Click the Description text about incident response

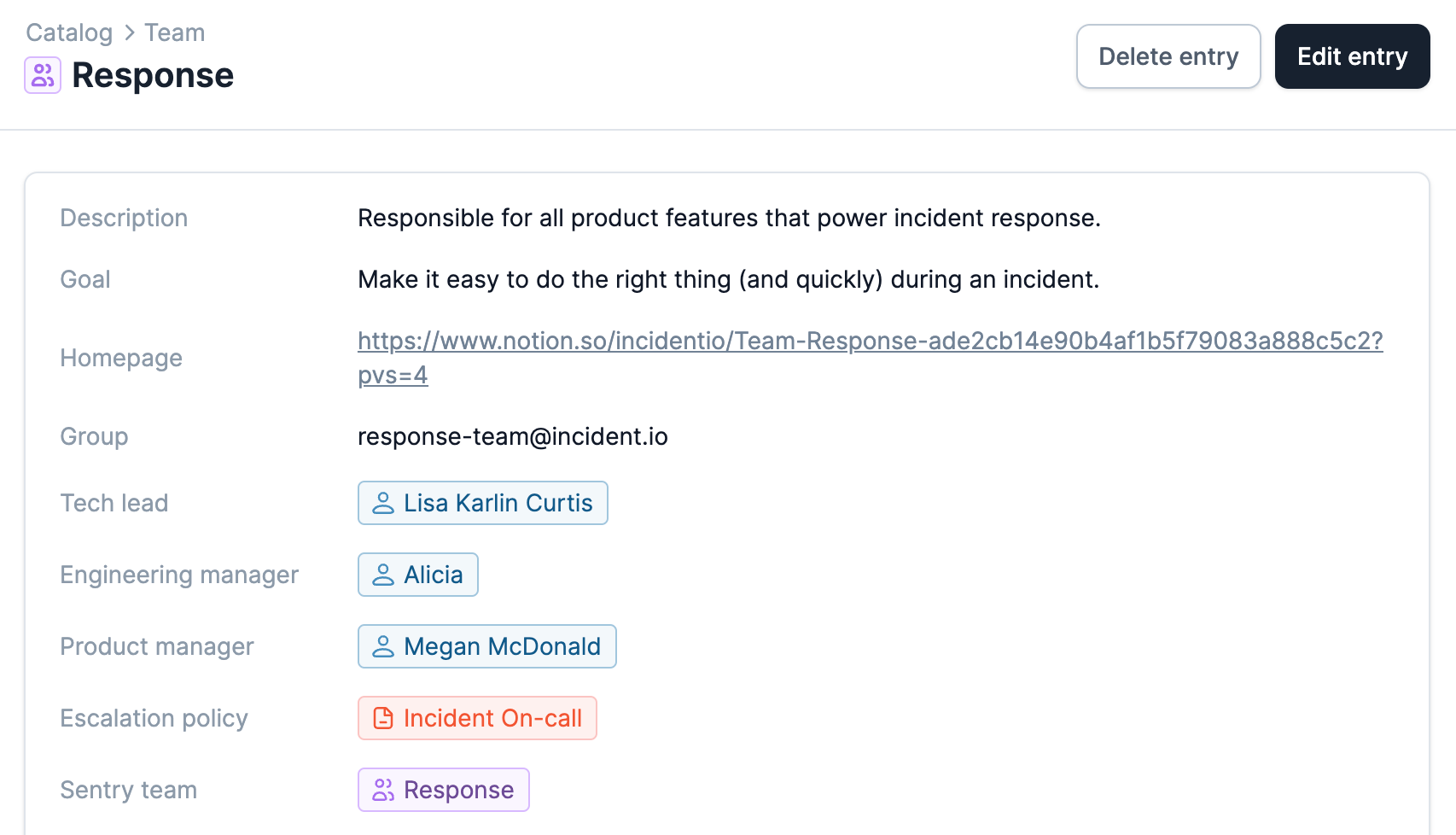(730, 218)
